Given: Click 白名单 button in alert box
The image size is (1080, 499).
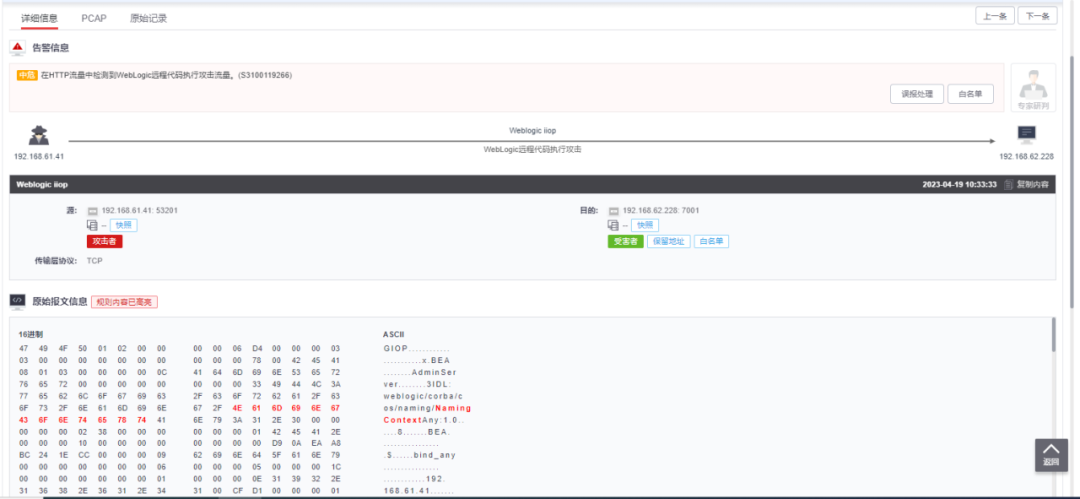Looking at the screenshot, I should (x=970, y=94).
